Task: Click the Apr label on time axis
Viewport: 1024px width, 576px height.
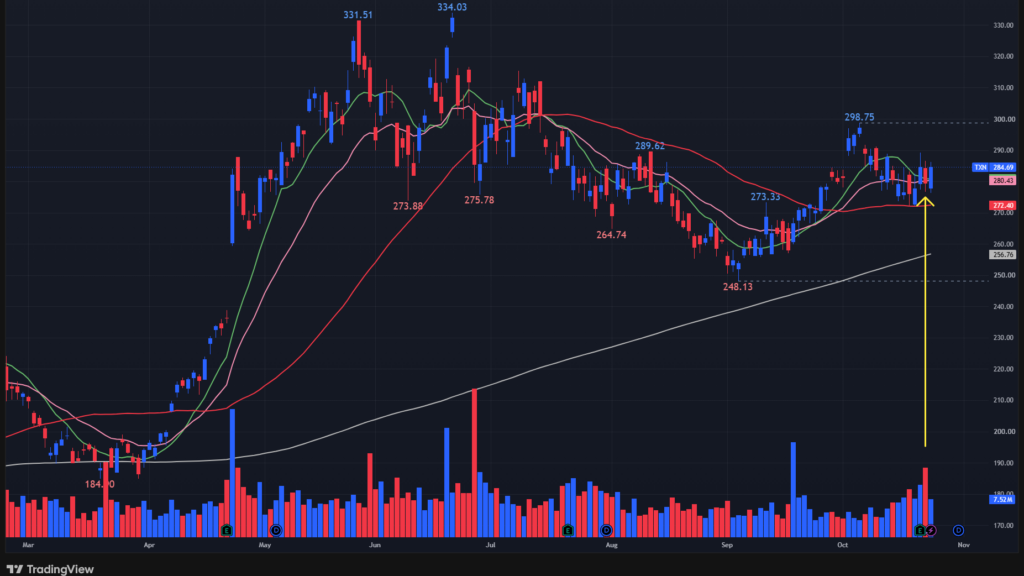Action: click(149, 545)
